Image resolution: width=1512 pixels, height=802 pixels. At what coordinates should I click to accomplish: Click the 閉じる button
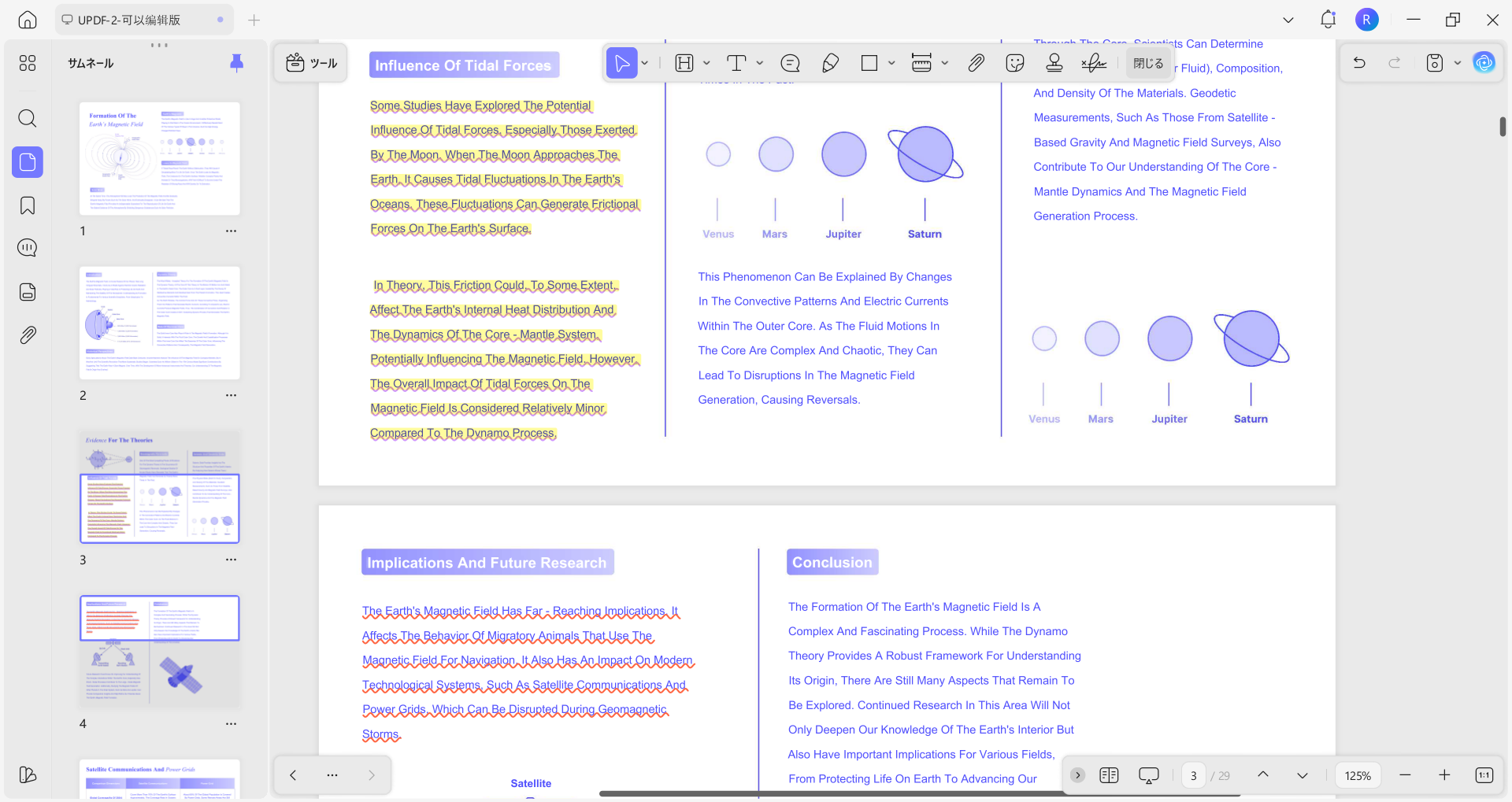[1148, 63]
